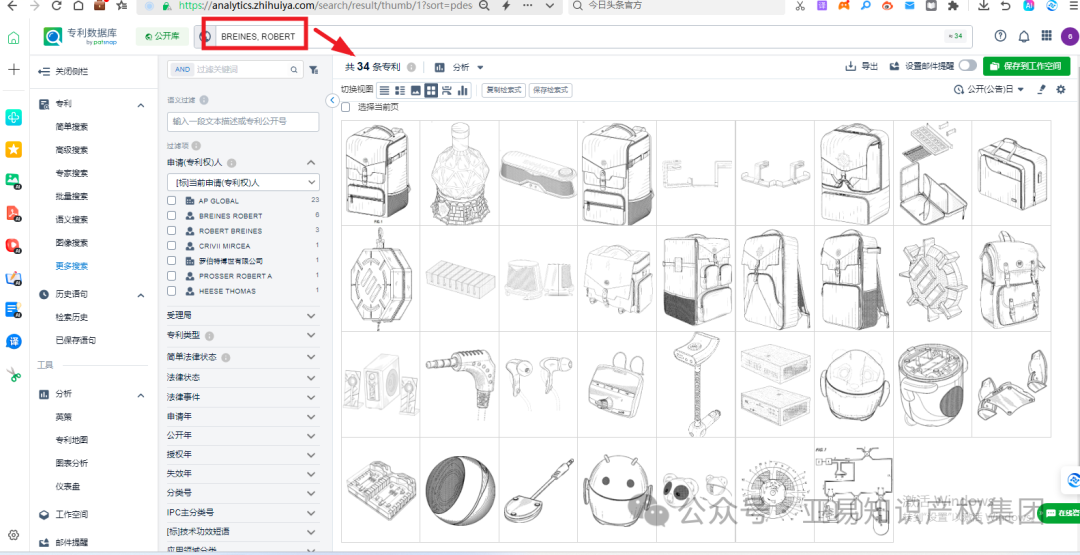Open the glass bottle patent thumbnail
1080x555 pixels.
(459, 172)
